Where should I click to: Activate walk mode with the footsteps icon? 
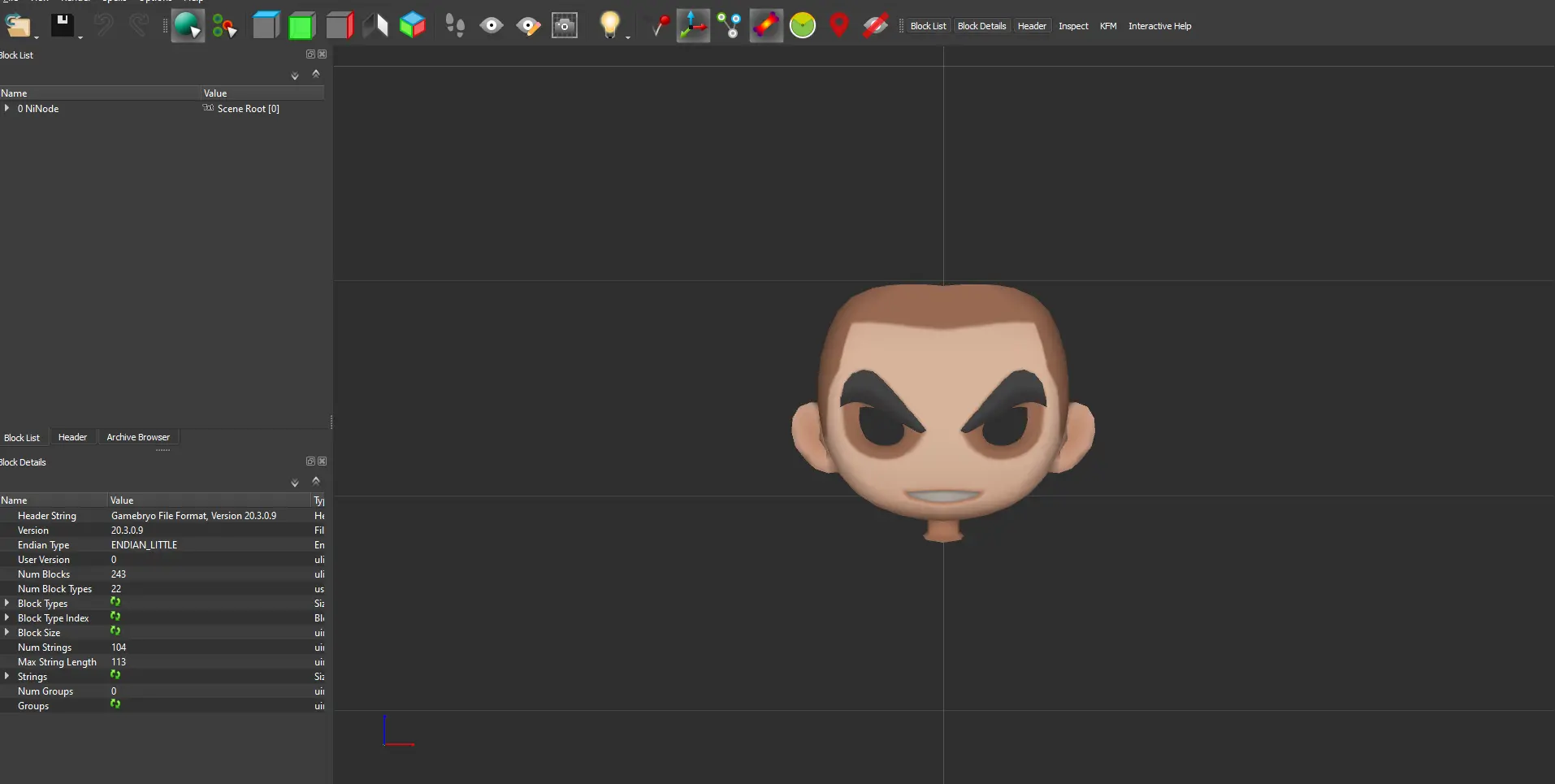point(455,26)
